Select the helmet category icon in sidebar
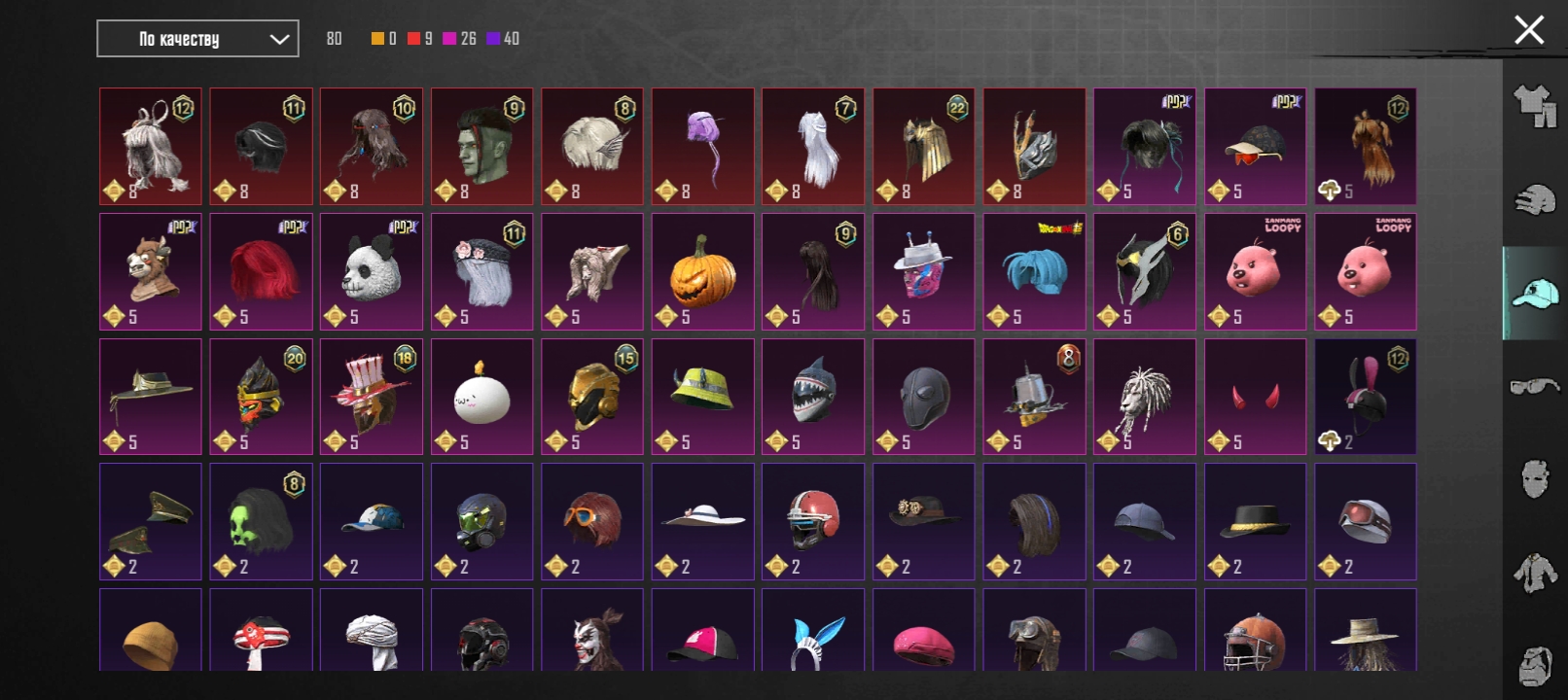The width and height of the screenshot is (1568, 700). (1535, 199)
